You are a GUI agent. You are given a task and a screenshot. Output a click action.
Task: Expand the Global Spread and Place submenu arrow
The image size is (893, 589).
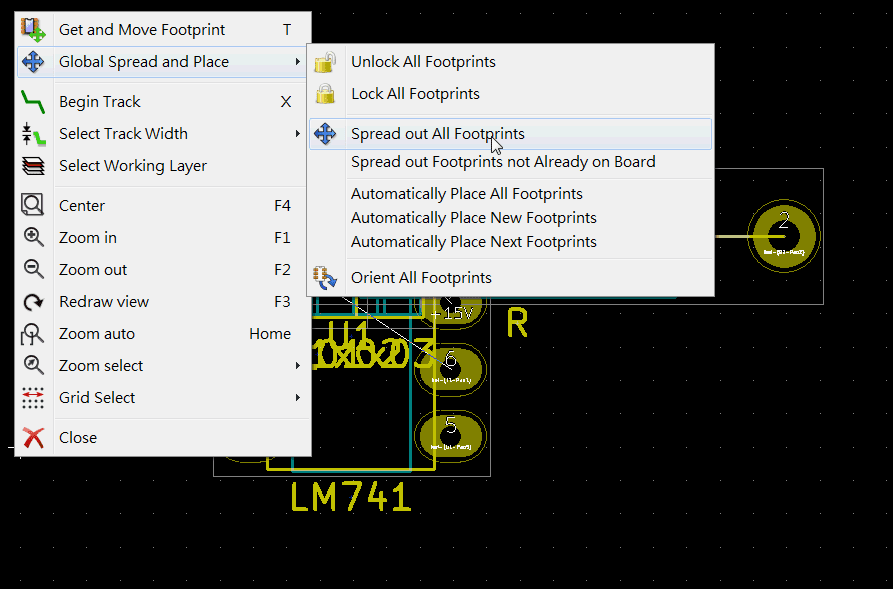pos(298,61)
